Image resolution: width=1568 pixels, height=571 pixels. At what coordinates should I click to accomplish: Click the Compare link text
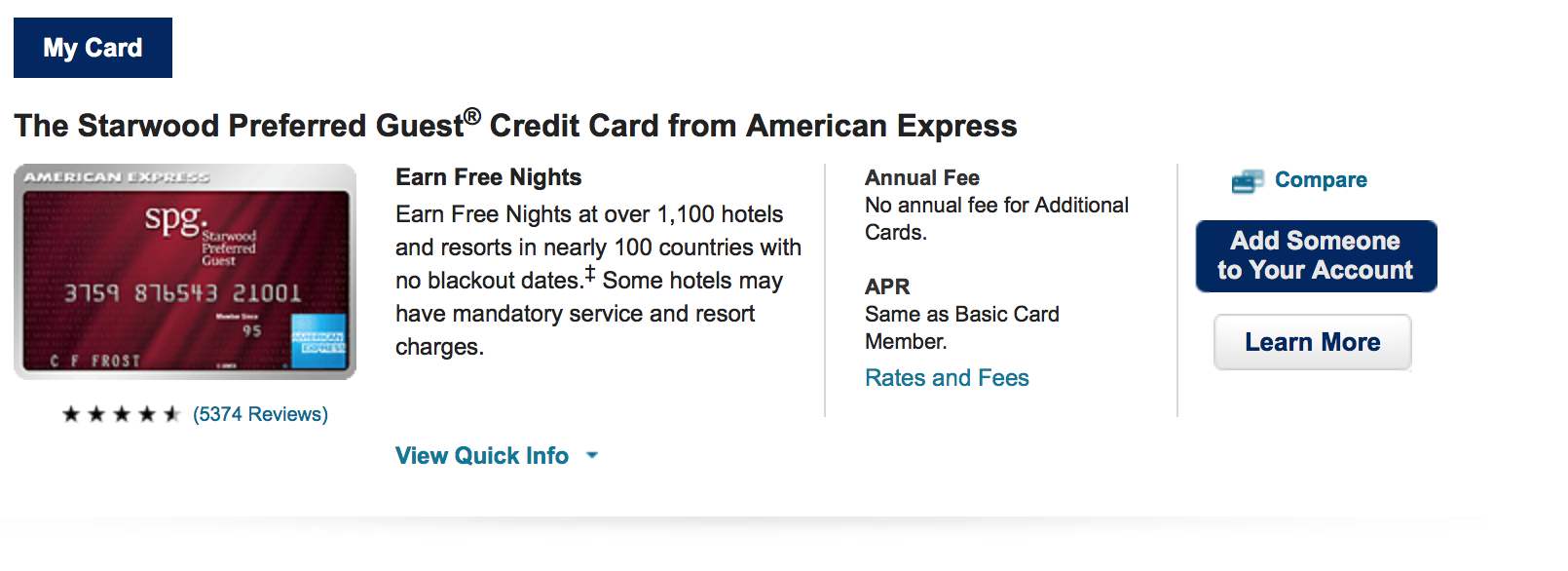tap(1320, 180)
